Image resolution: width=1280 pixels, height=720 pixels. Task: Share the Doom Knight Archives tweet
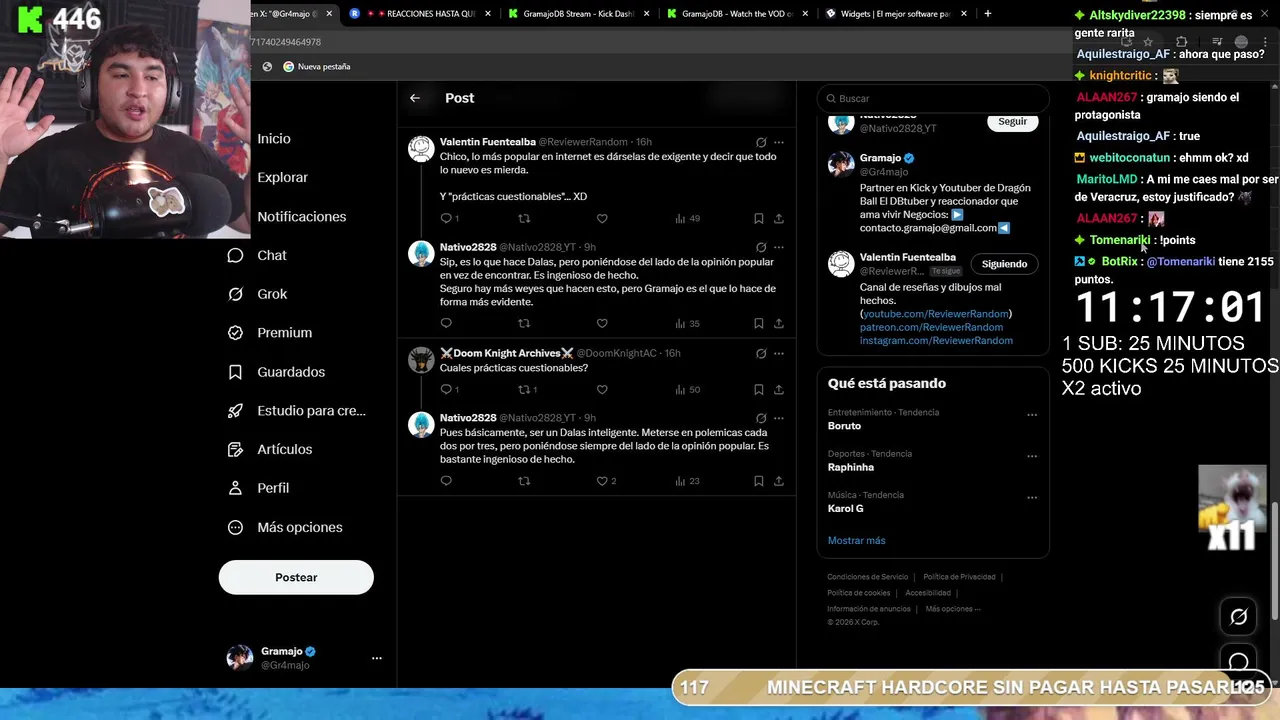tap(779, 389)
